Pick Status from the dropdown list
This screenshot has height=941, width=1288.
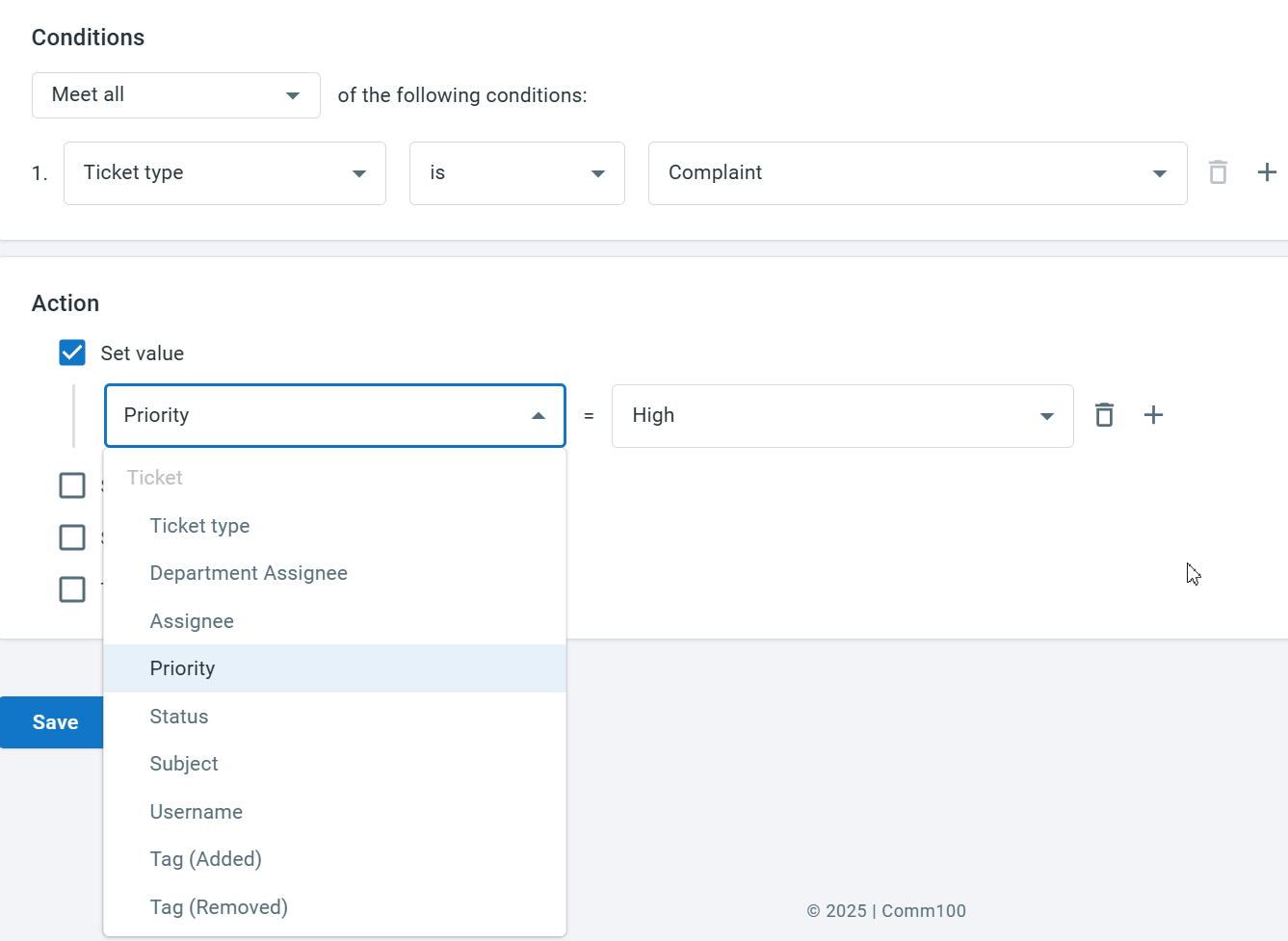pos(335,717)
